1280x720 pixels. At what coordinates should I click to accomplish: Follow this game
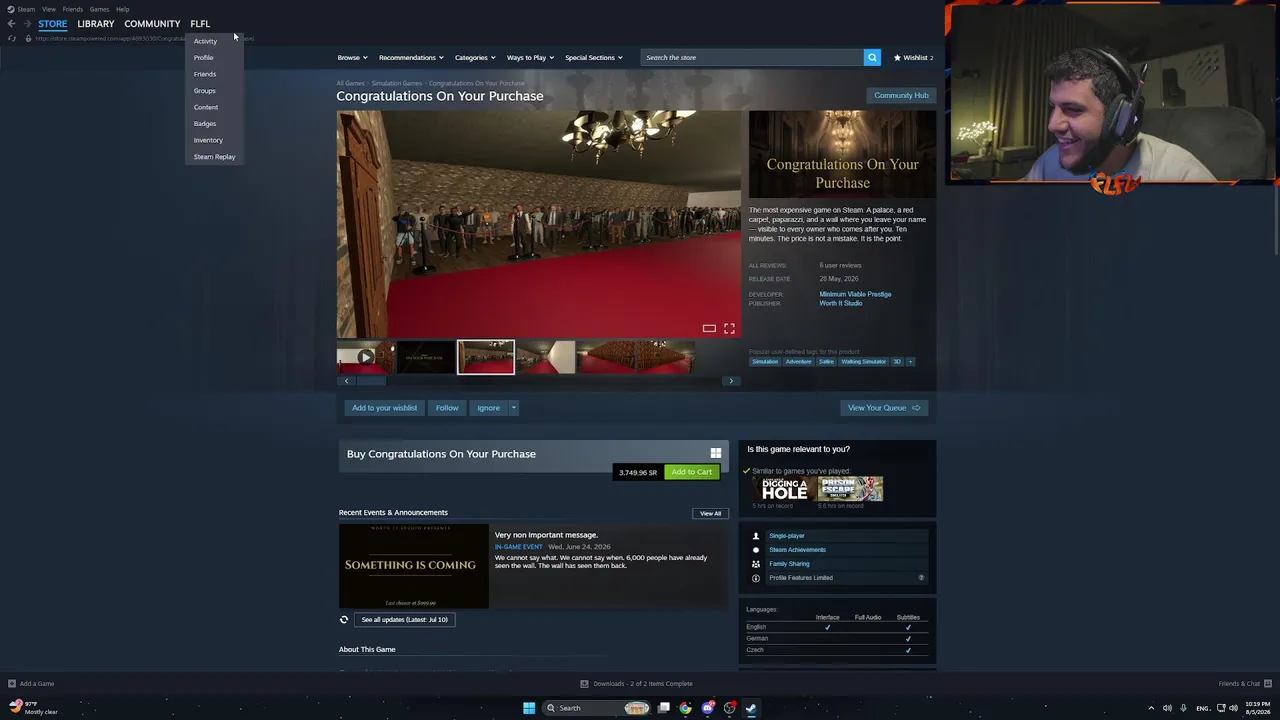tap(447, 408)
